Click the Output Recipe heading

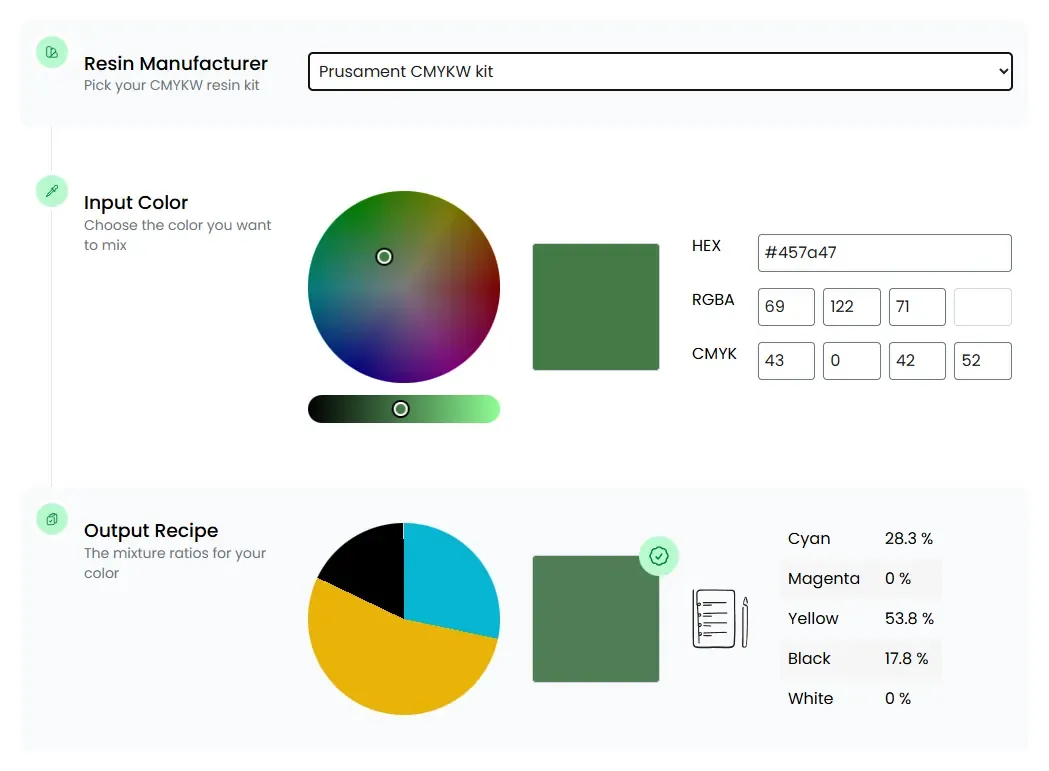151,530
